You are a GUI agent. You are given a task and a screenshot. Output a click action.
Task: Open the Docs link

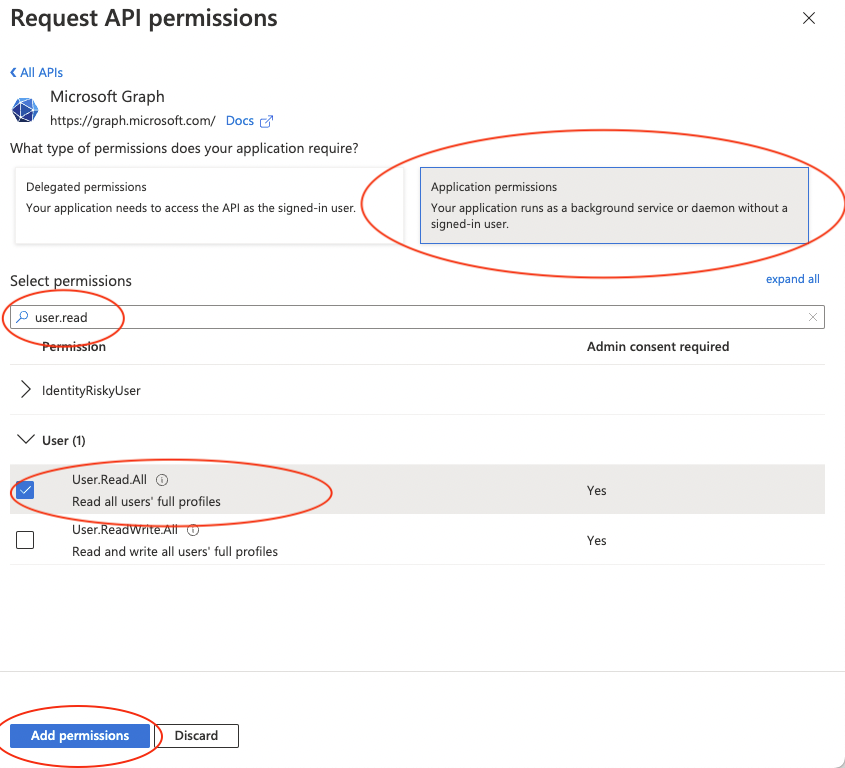click(239, 121)
